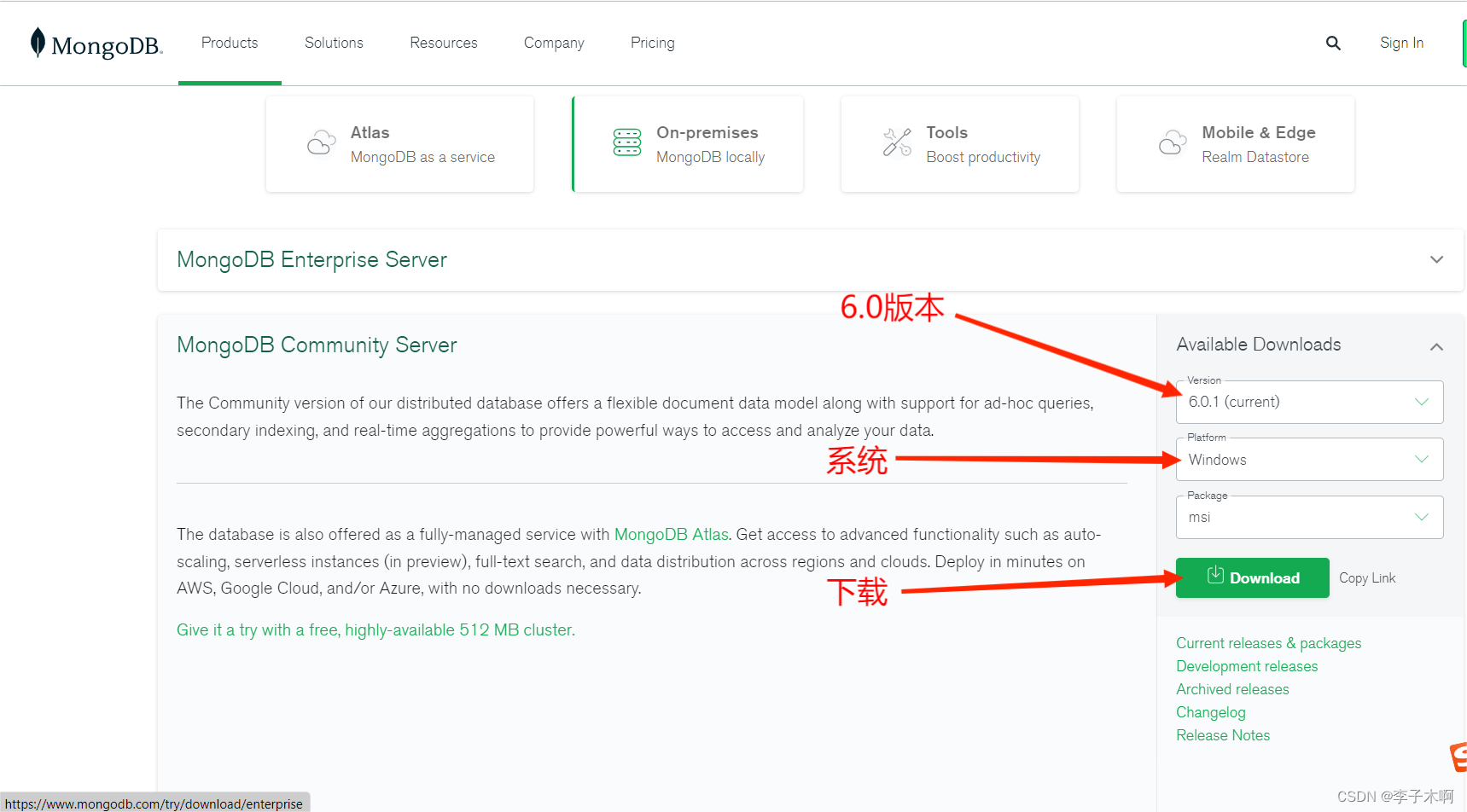Viewport: 1467px width, 812px height.
Task: Click the Available Downloads heading text
Action: coord(1259,345)
